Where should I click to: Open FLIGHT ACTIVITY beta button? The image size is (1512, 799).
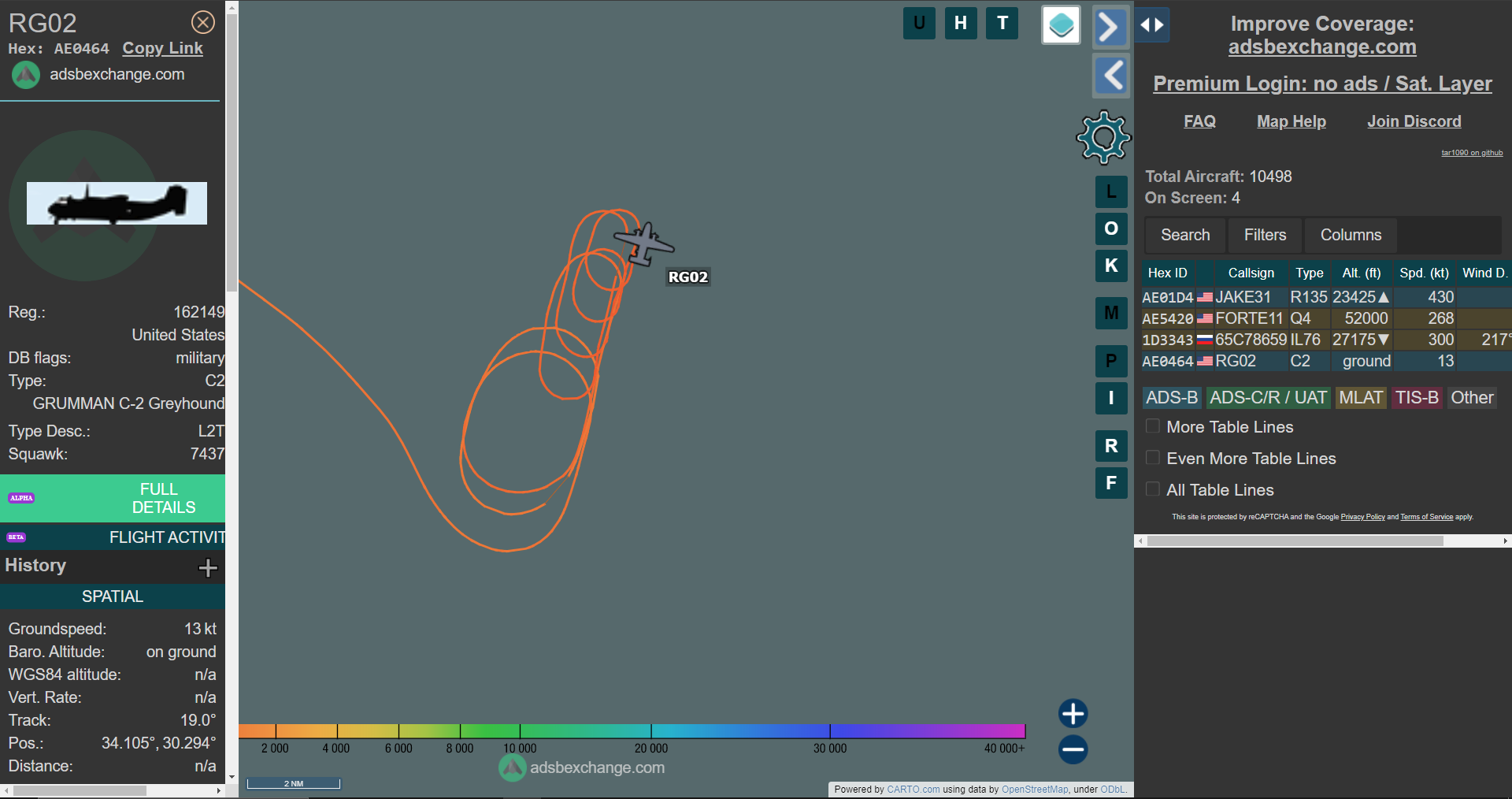pos(113,537)
